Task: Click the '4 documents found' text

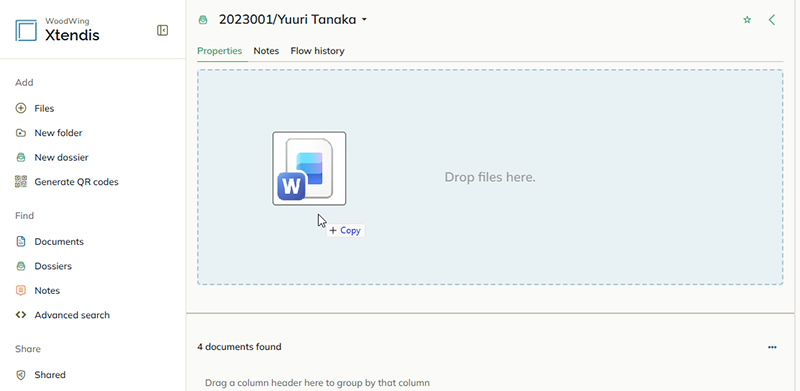Action: point(239,347)
